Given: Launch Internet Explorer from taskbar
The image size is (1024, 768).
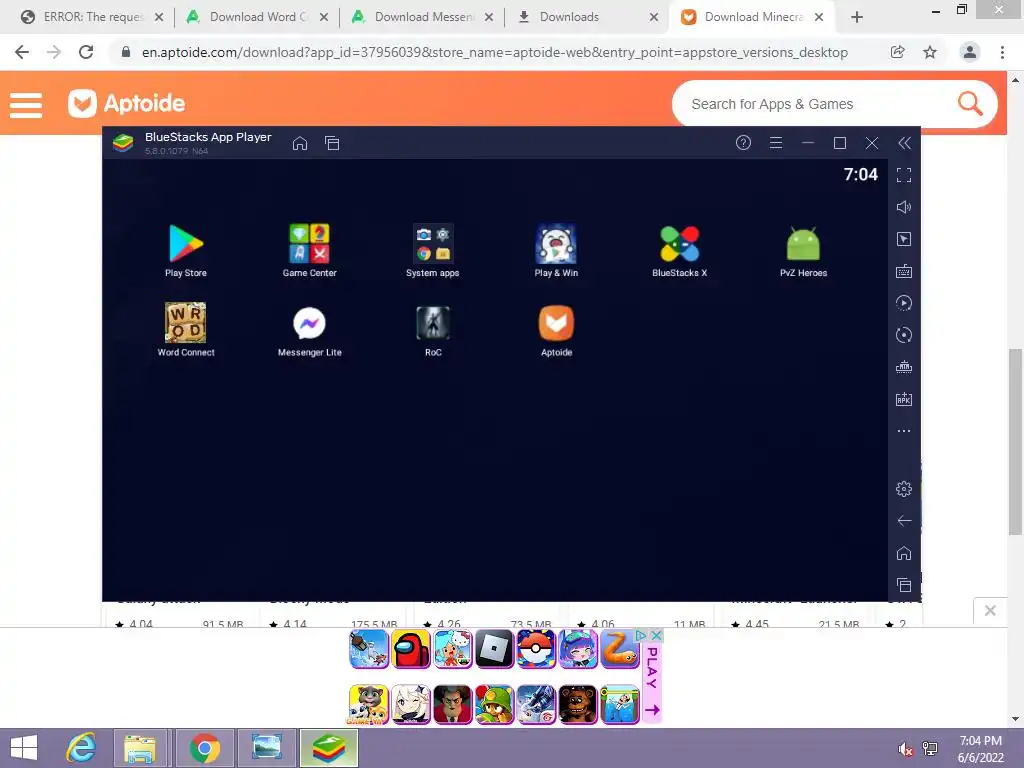Looking at the screenshot, I should [82, 748].
